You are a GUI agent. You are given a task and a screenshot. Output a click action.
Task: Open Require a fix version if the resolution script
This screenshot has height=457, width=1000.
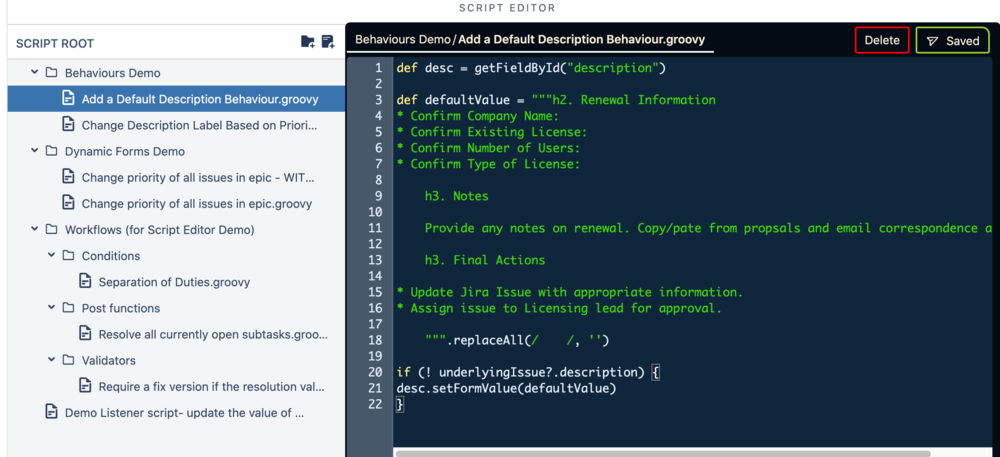pos(212,386)
